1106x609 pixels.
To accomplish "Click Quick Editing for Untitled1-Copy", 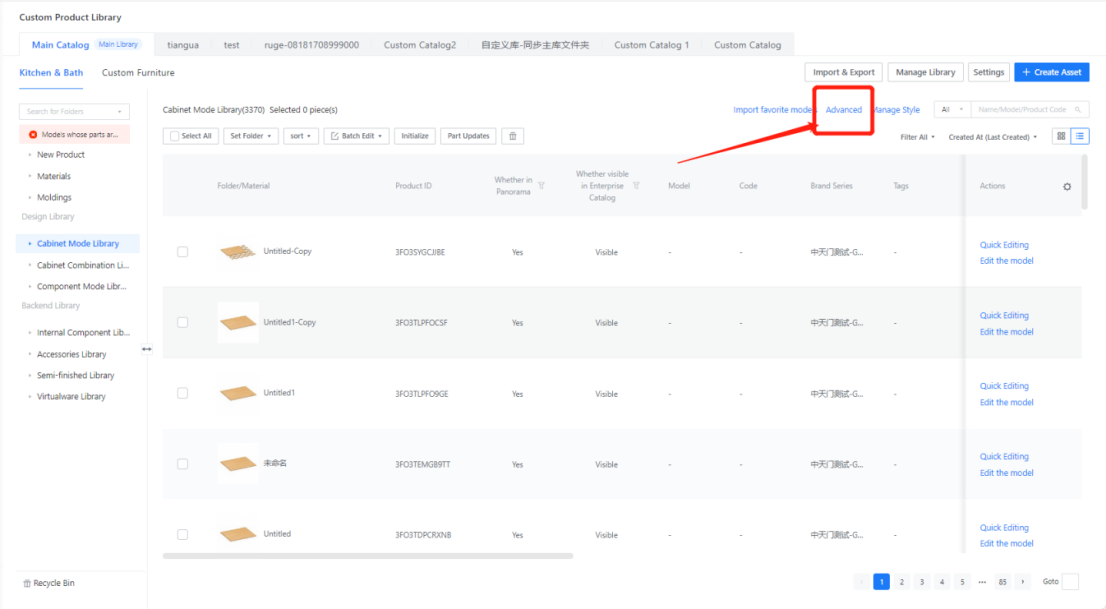I will tap(1004, 316).
